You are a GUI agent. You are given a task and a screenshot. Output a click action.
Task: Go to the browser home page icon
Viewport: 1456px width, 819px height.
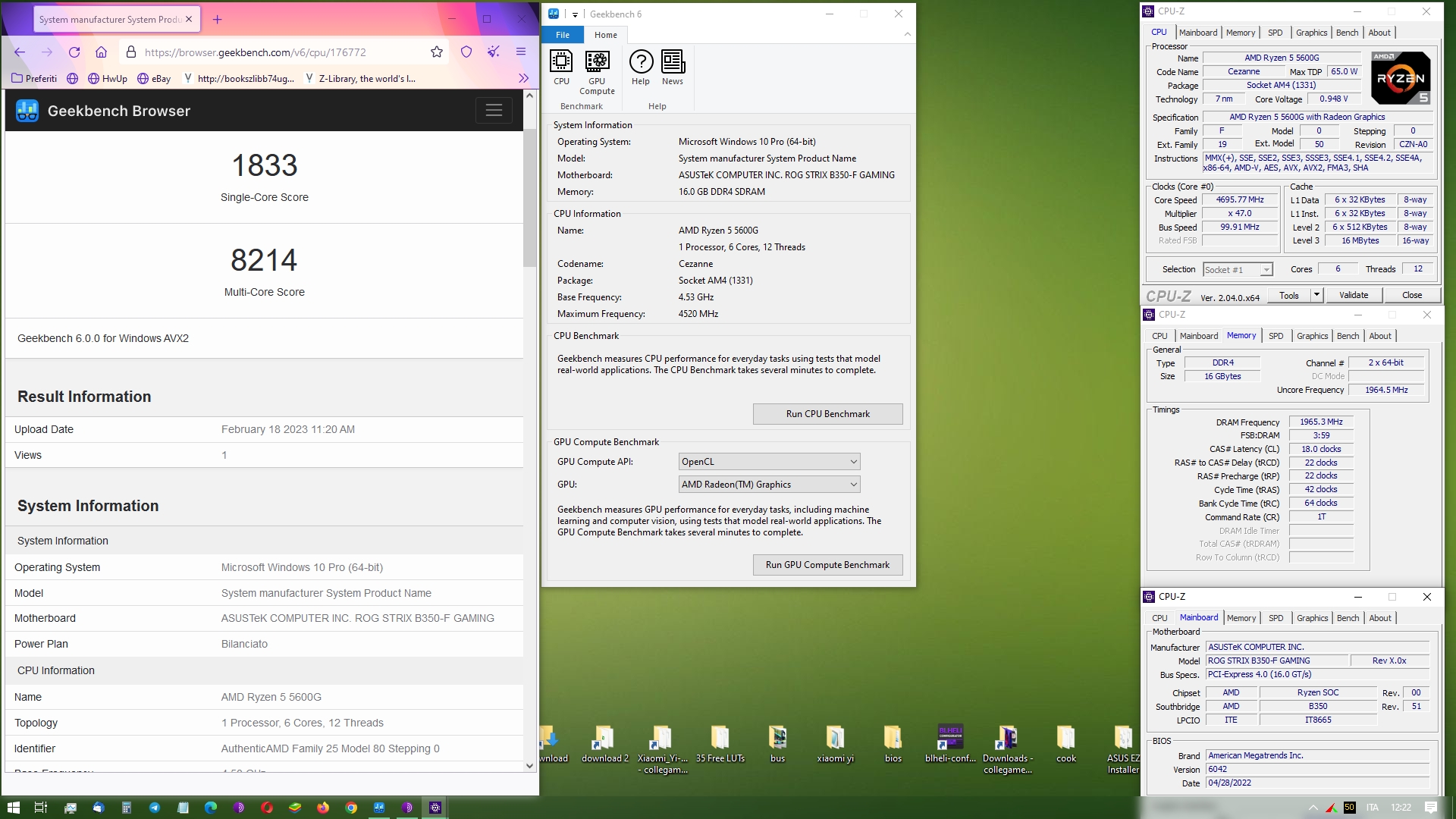click(x=102, y=52)
